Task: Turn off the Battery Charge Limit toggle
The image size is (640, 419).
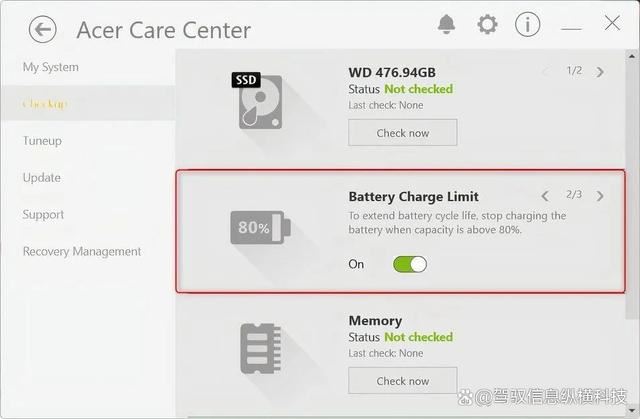Action: pyautogui.click(x=409, y=264)
